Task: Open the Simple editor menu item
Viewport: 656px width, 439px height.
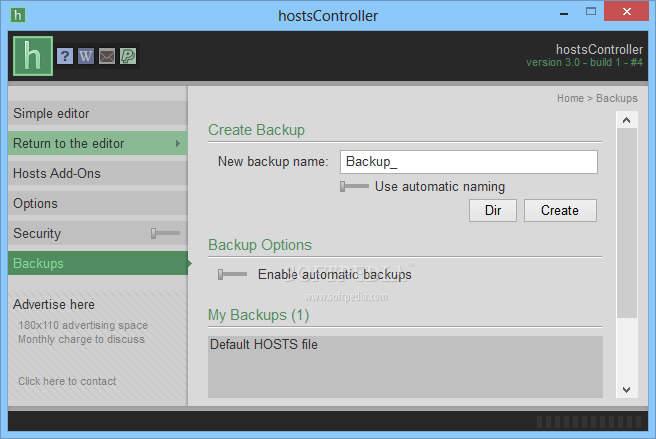Action: (97, 113)
